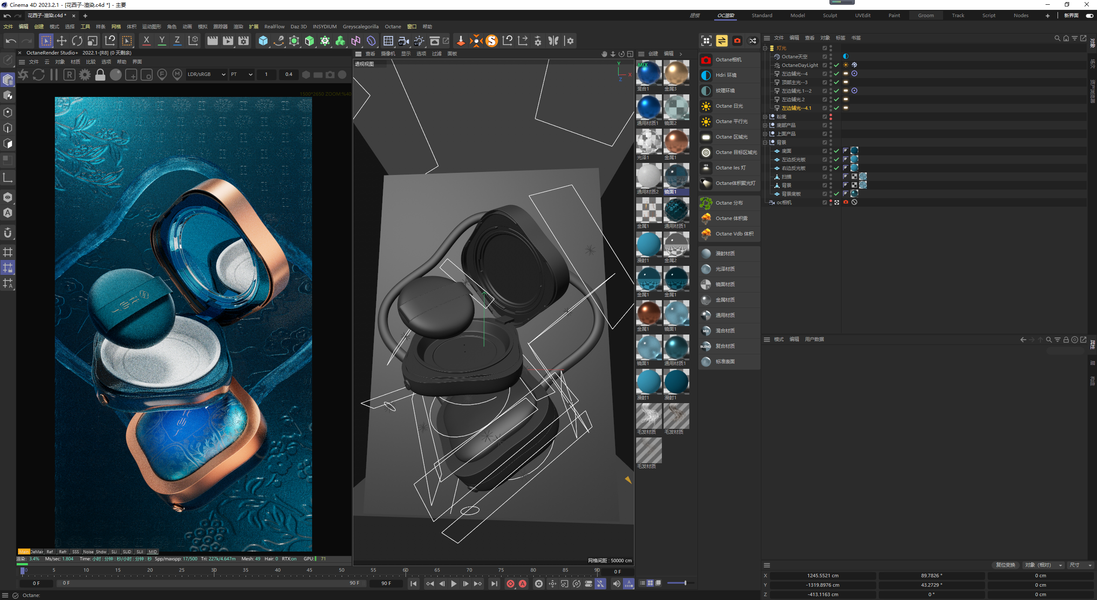The height and width of the screenshot is (600, 1097).
Task: Click the Live Selection tool icon
Action: coord(45,41)
